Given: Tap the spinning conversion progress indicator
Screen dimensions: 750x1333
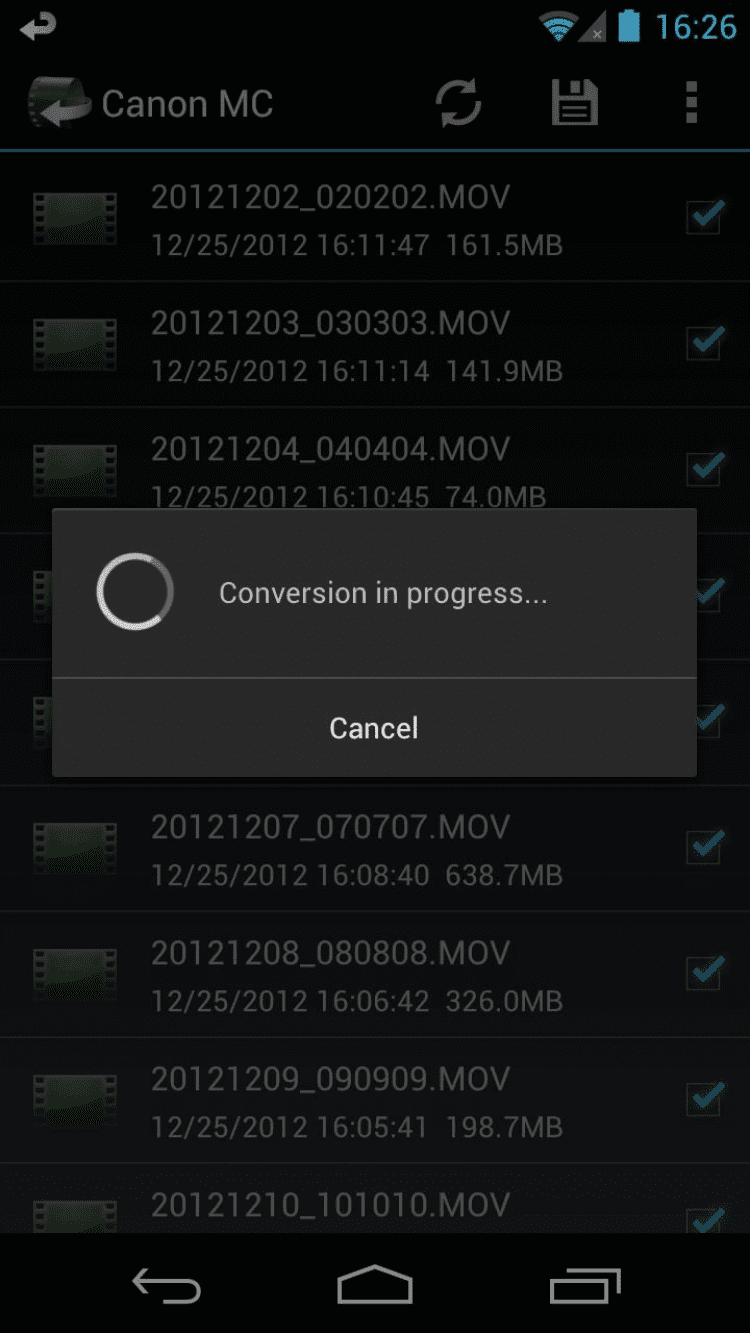Looking at the screenshot, I should (x=135, y=592).
